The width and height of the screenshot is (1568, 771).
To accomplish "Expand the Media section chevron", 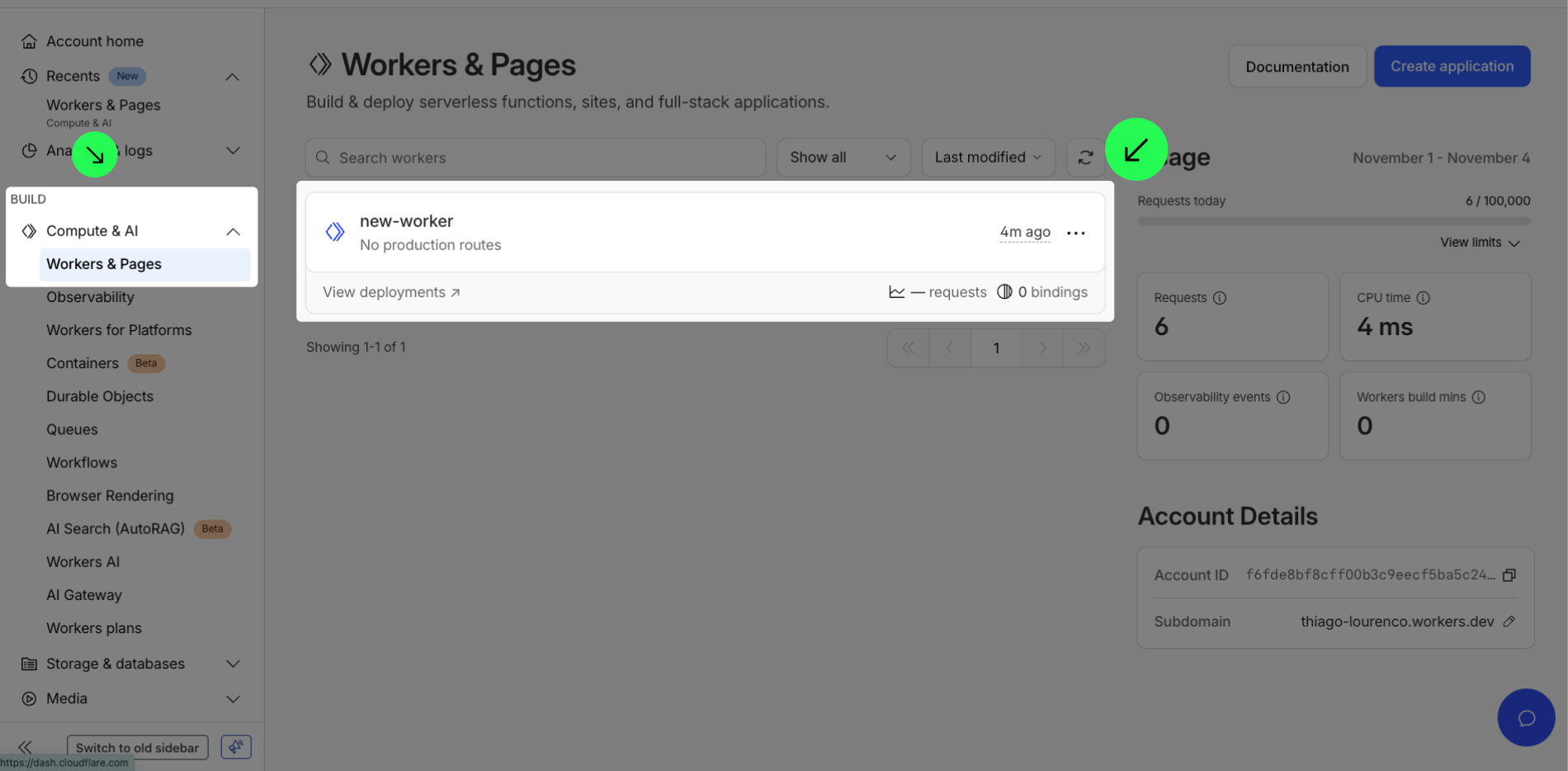I will pyautogui.click(x=234, y=699).
